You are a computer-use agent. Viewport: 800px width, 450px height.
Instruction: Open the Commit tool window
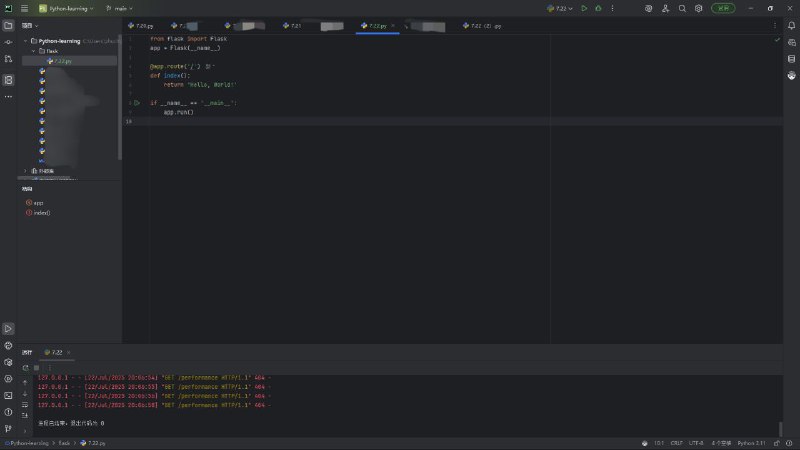pos(8,41)
